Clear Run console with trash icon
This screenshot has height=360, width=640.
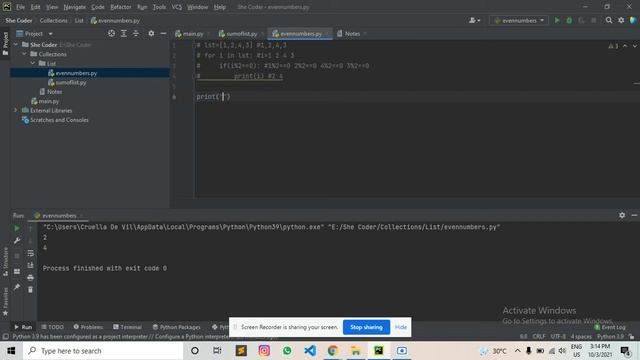tap(31, 289)
